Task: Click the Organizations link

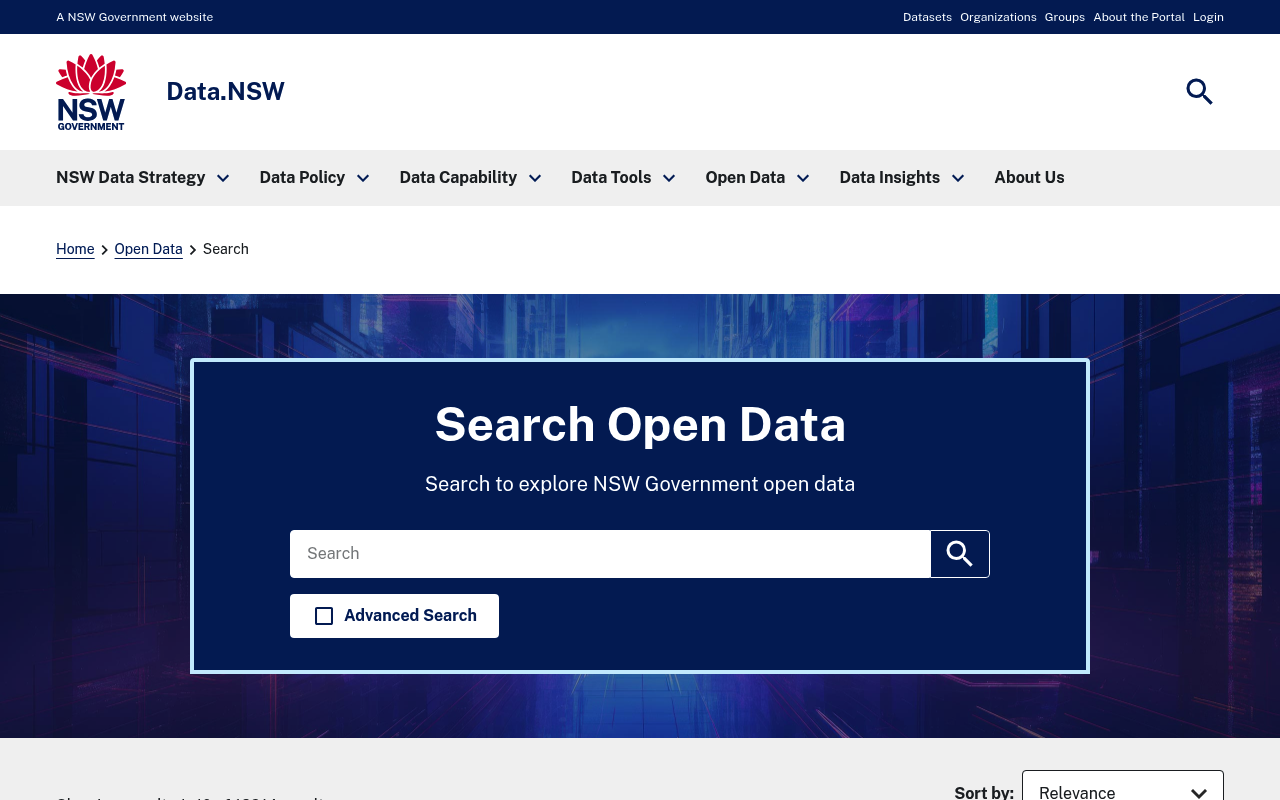Action: tap(998, 17)
